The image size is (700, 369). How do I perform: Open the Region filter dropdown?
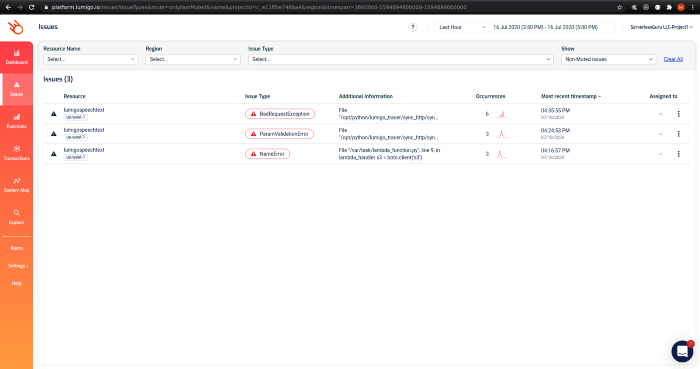193,59
